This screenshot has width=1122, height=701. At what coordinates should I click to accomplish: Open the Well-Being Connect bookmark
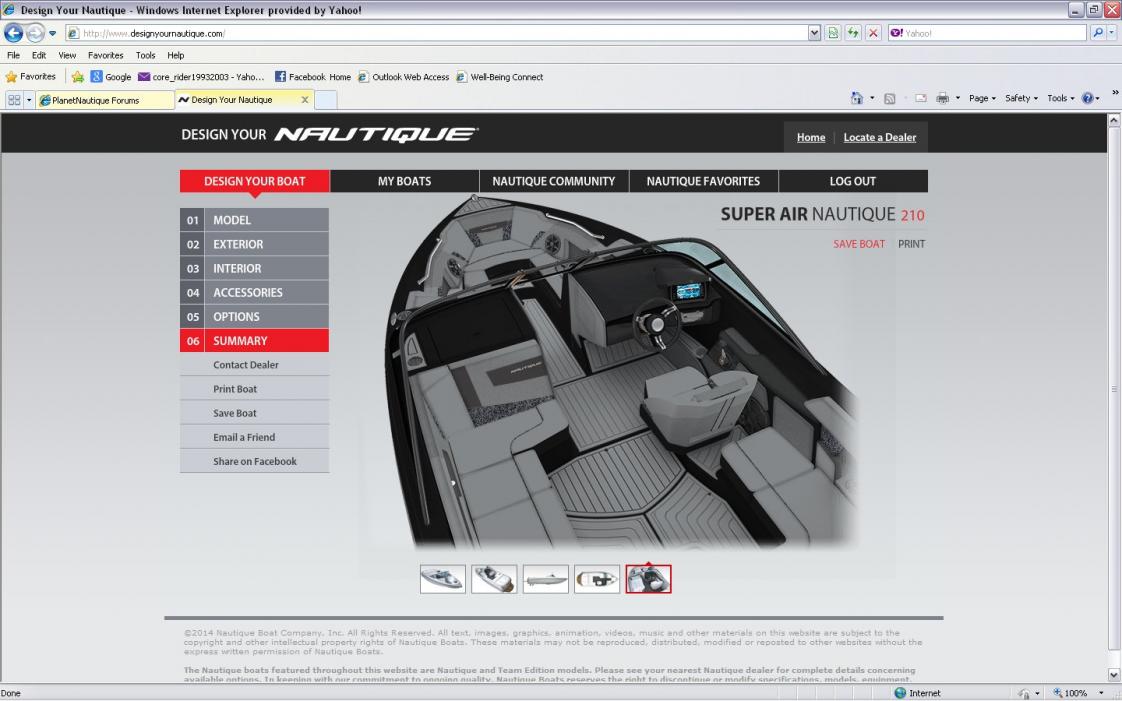point(500,77)
